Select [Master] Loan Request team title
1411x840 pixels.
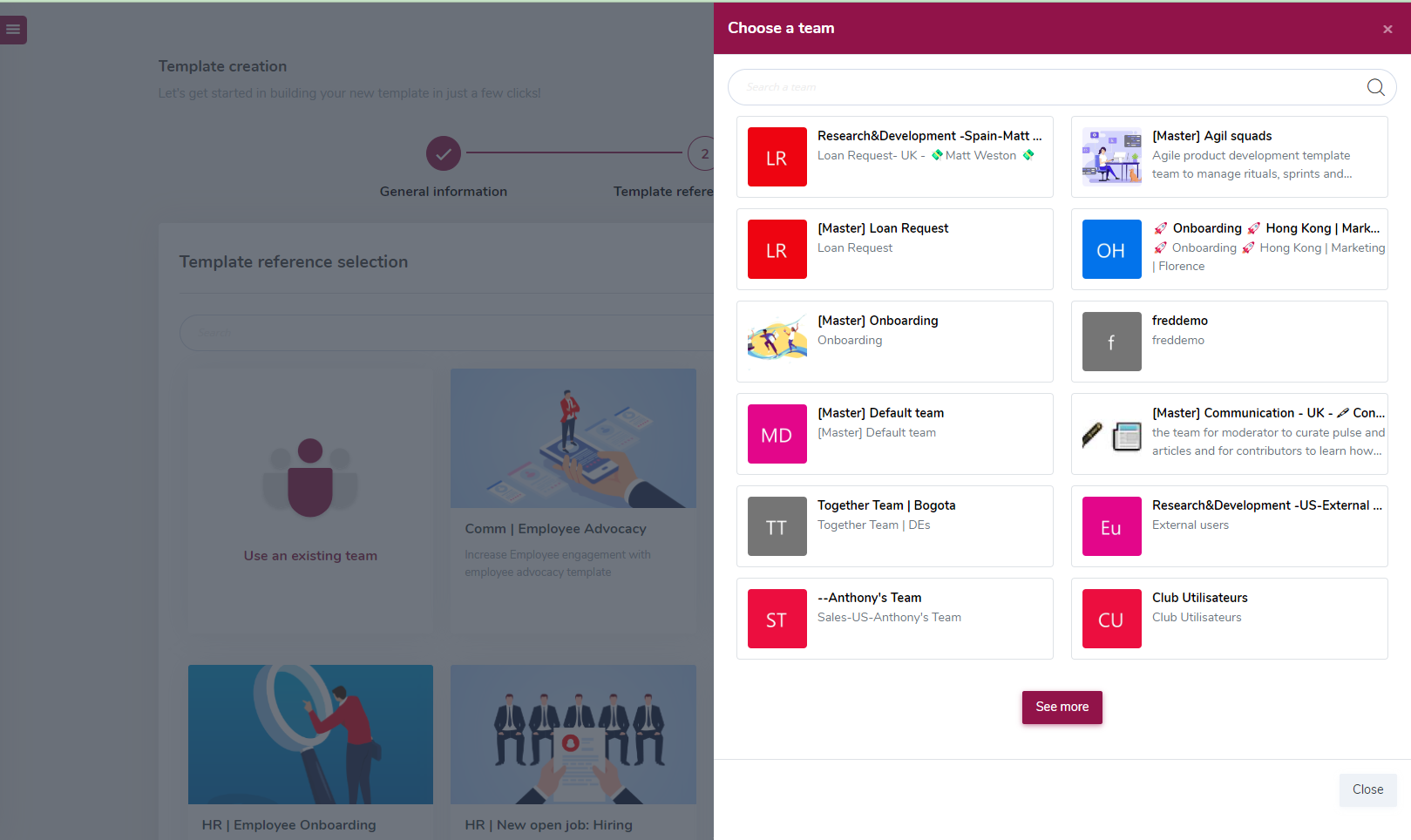tap(883, 228)
